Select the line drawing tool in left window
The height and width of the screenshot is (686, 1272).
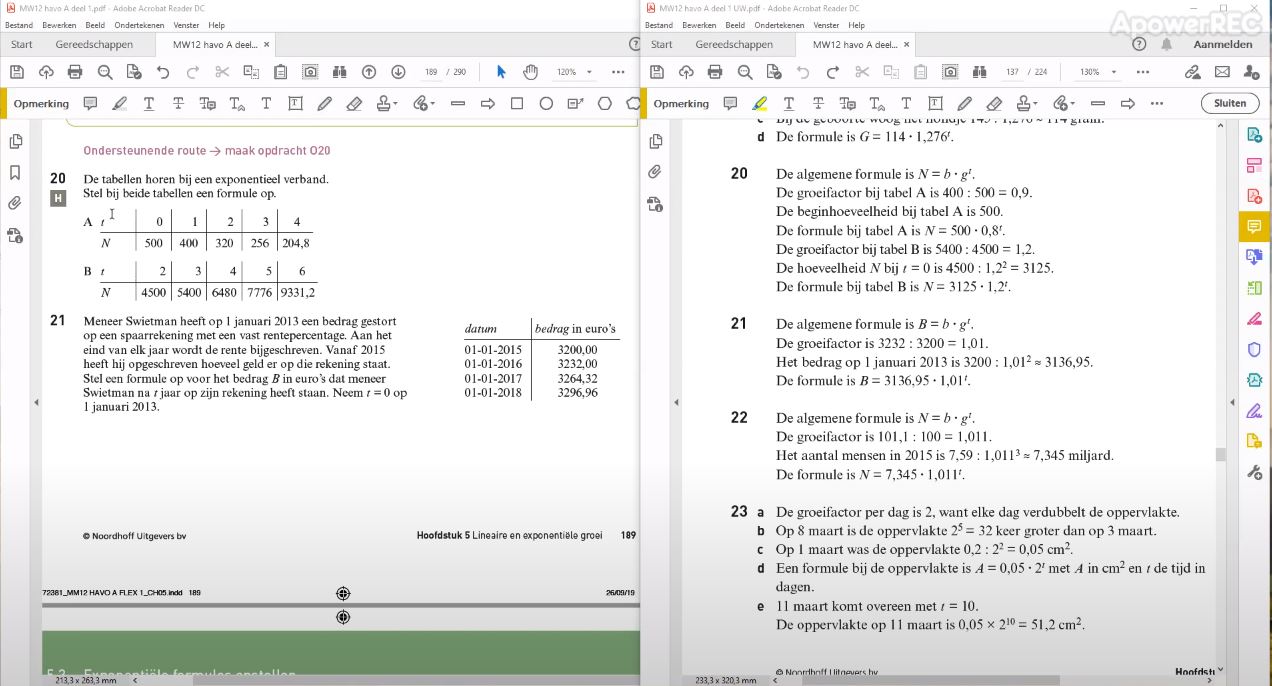point(458,103)
